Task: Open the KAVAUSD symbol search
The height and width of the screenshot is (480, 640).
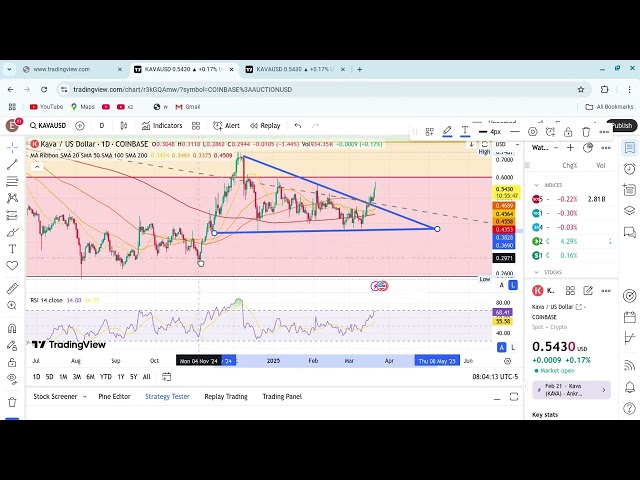Action: point(48,126)
